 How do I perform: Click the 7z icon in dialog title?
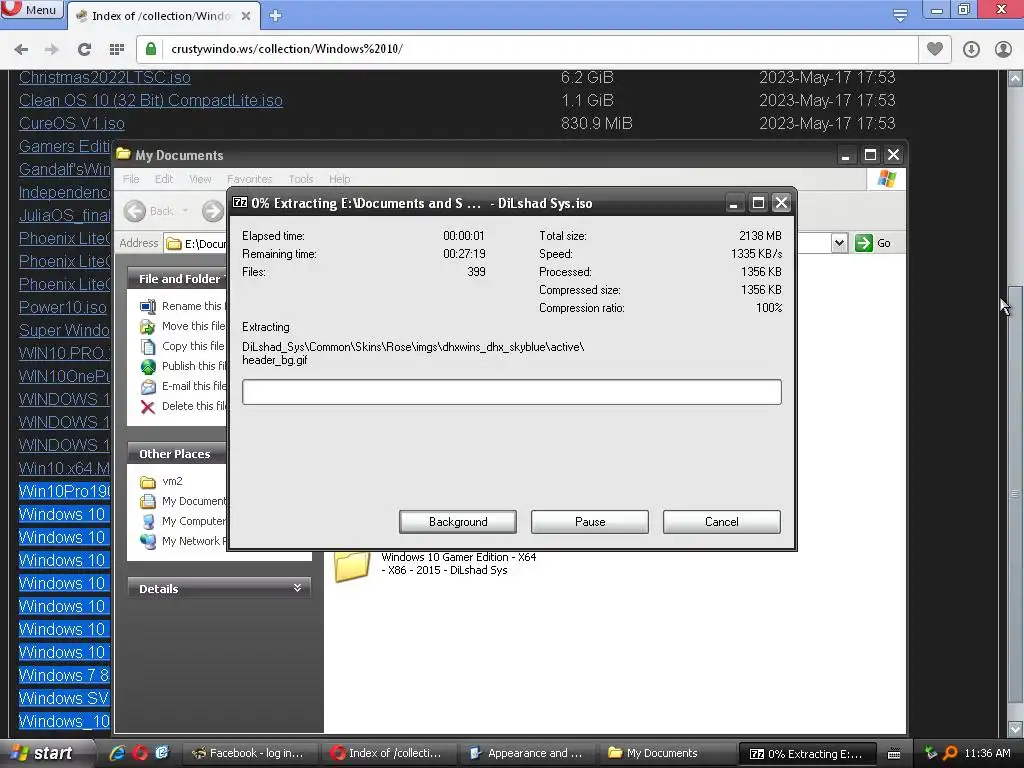click(x=240, y=202)
